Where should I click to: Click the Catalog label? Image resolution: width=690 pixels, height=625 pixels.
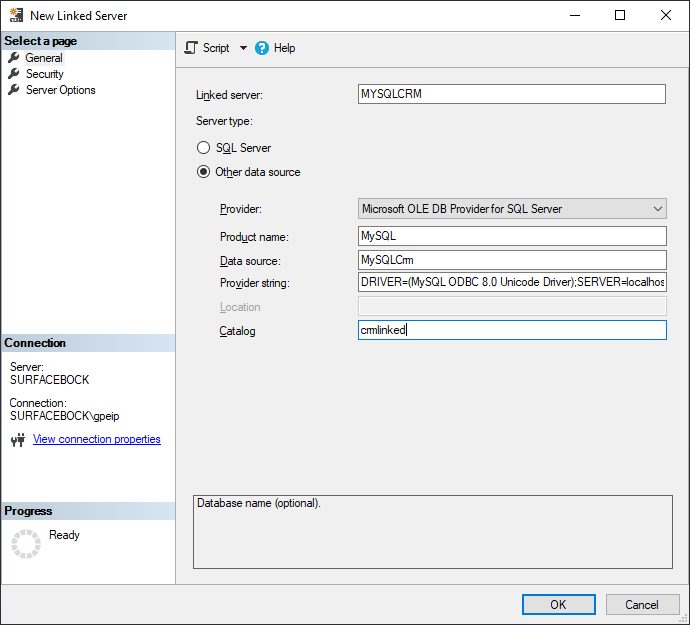tap(237, 331)
